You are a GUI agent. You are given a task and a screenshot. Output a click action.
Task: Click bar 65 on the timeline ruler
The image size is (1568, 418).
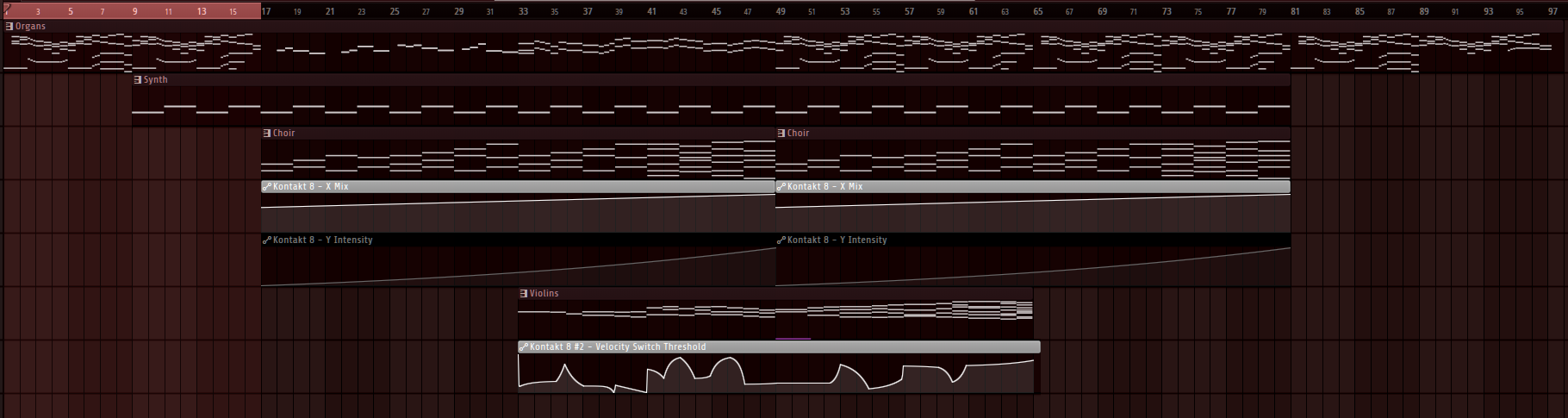pos(1037,11)
